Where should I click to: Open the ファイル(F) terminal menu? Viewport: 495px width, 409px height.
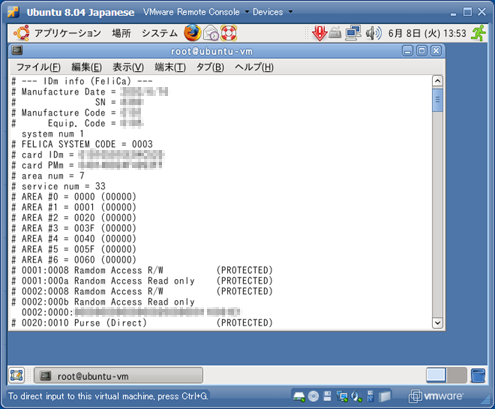tap(38, 67)
